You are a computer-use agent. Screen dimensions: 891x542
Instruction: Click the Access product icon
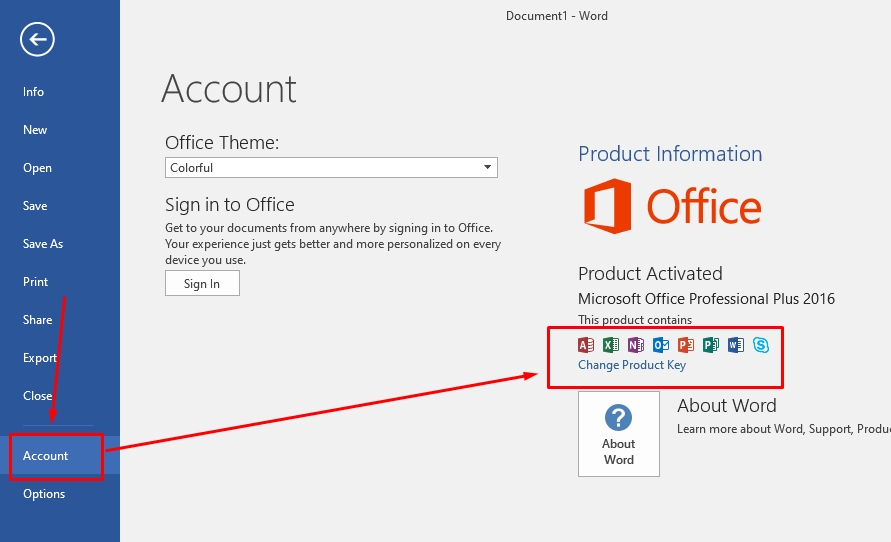tap(586, 345)
